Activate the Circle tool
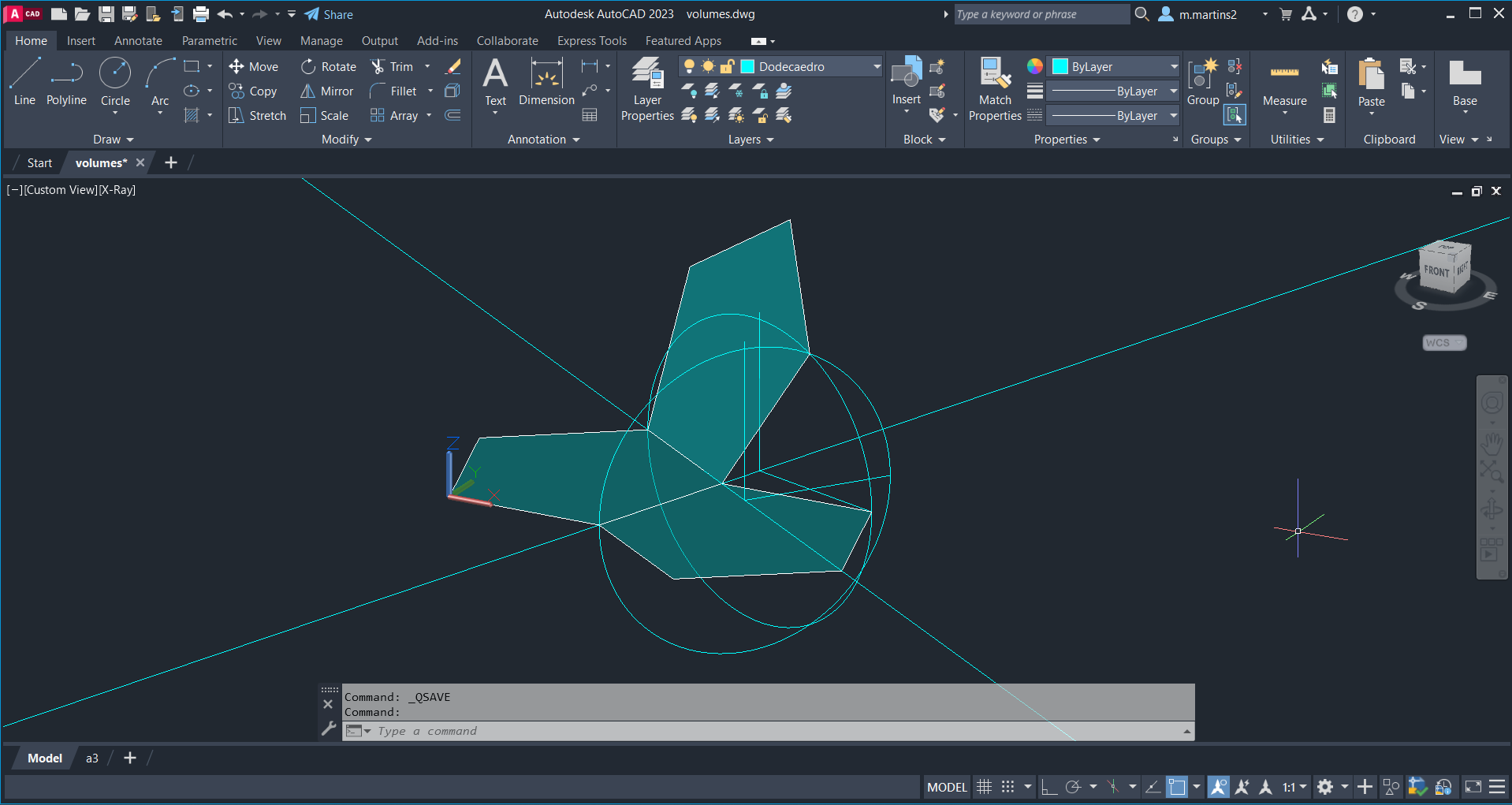 115,80
